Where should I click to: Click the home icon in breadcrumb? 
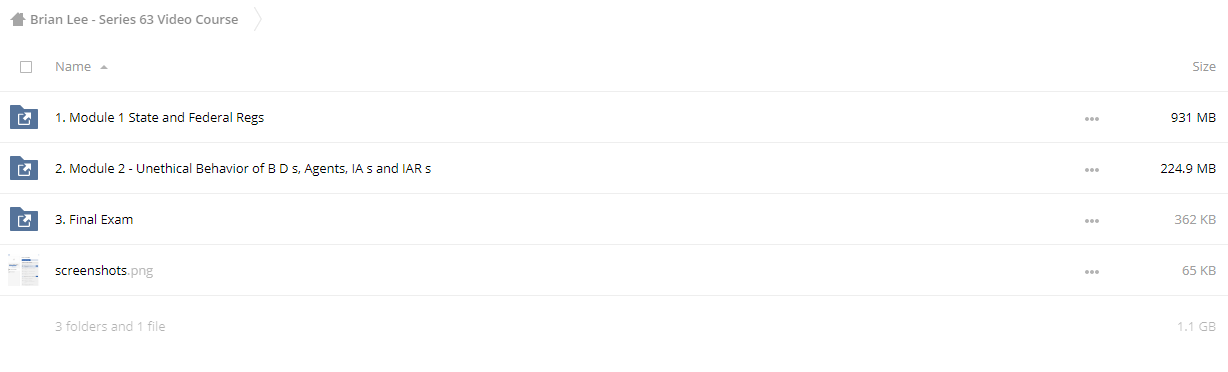click(17, 19)
